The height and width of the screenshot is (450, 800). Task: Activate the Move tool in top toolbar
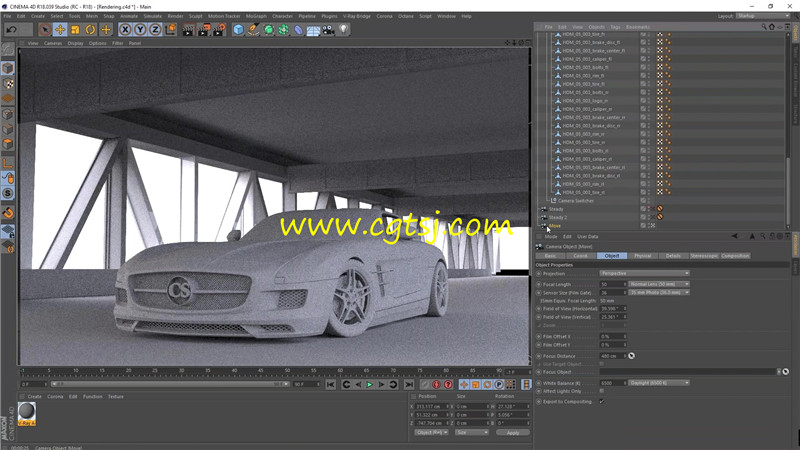pos(60,30)
